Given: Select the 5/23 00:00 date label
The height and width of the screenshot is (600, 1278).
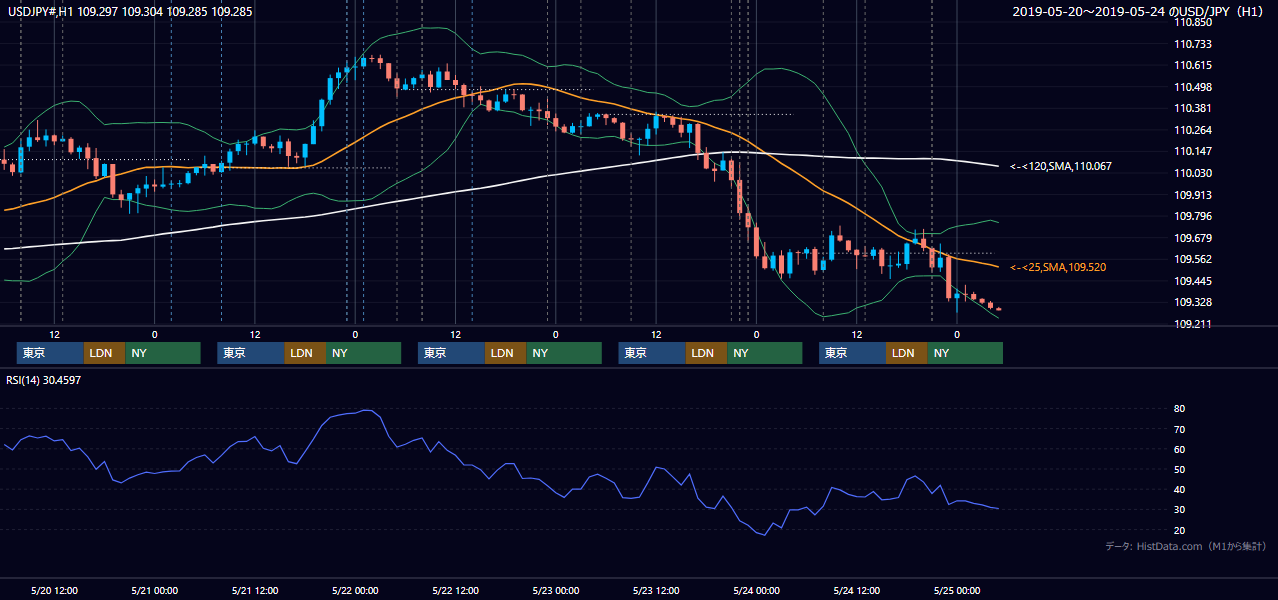Looking at the screenshot, I should click(555, 590).
